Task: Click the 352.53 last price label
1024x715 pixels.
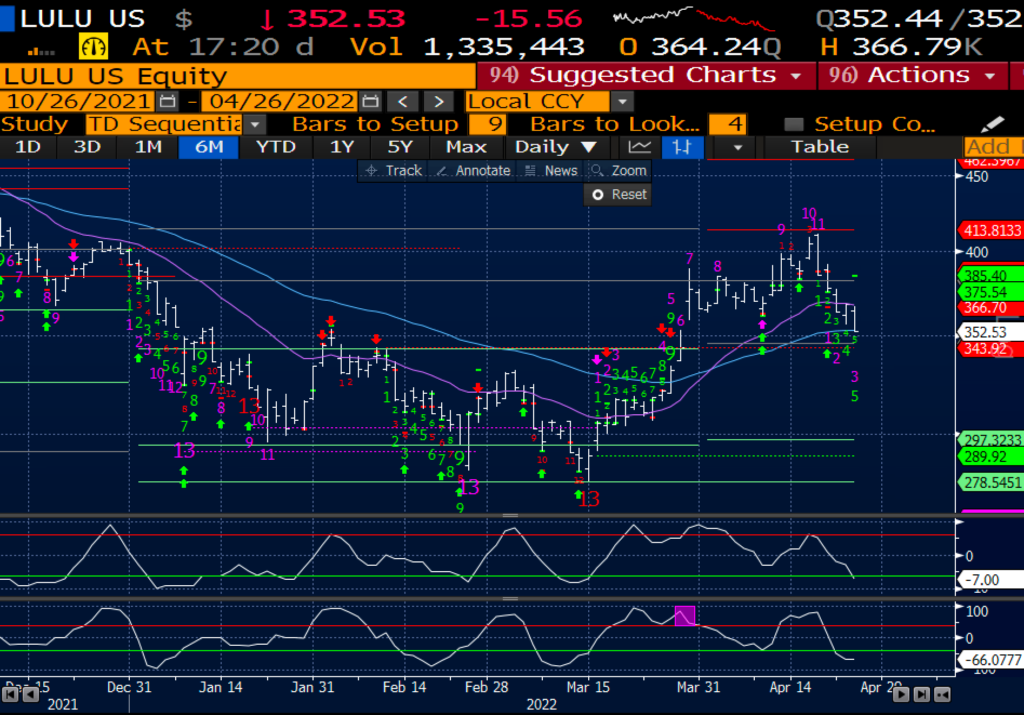Action: (x=990, y=332)
